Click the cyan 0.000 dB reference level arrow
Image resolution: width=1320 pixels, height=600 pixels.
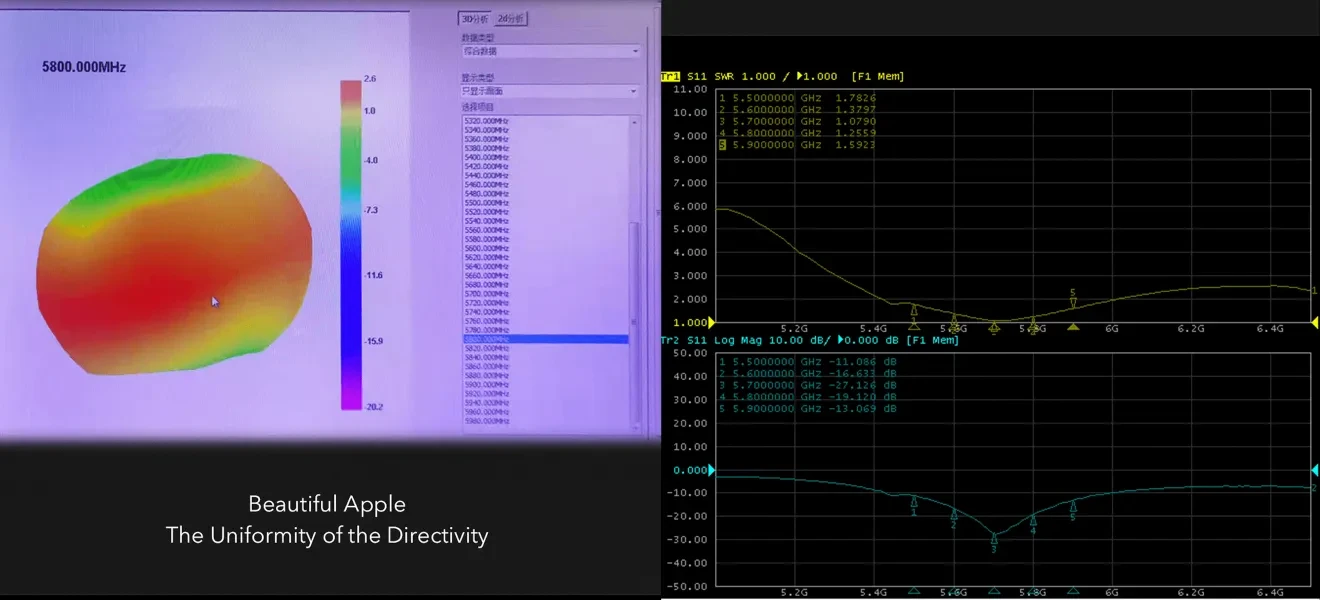(711, 470)
